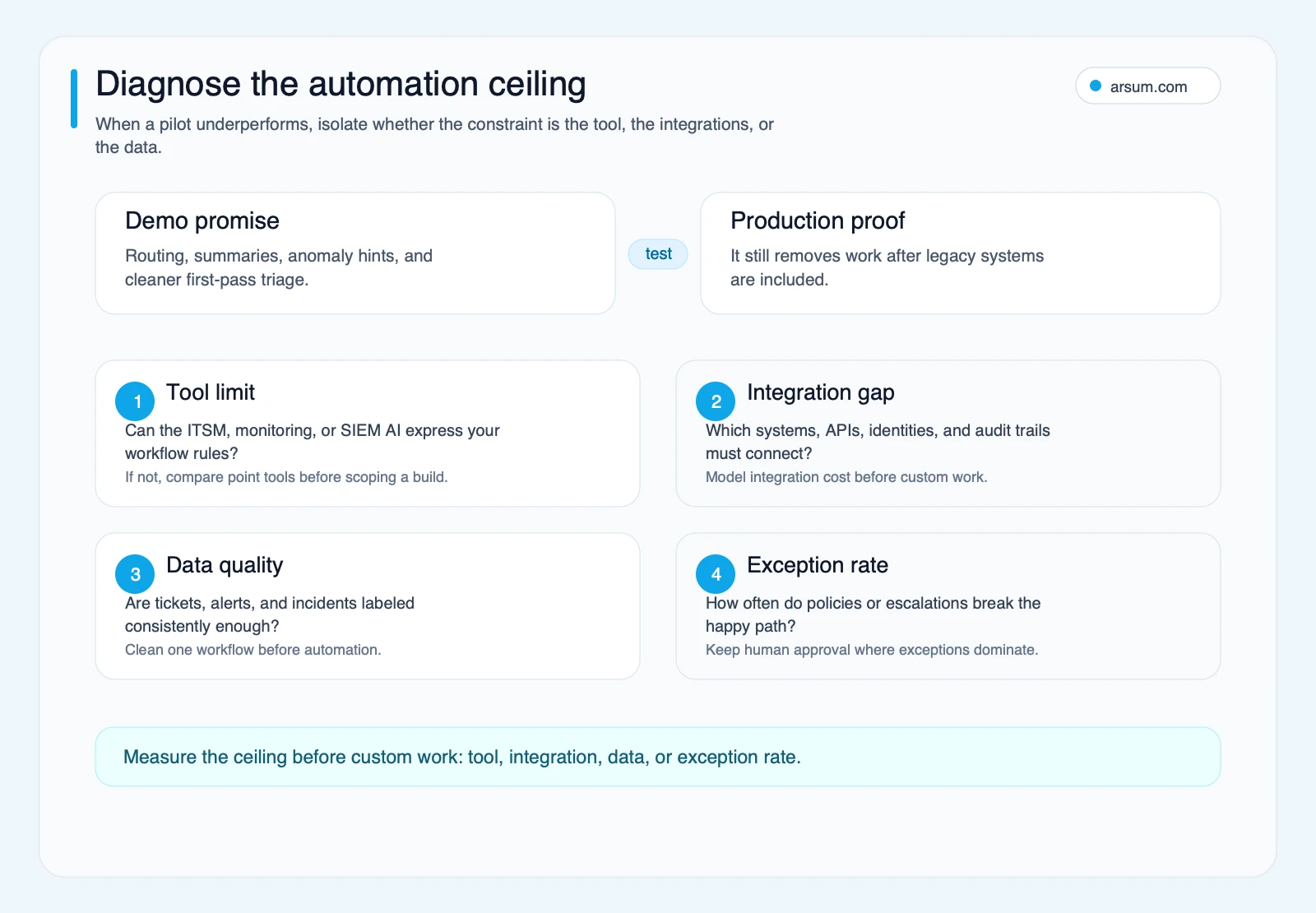Screen dimensions: 1316x913
Task: Click the arsum.com badge
Action: 1147,86
